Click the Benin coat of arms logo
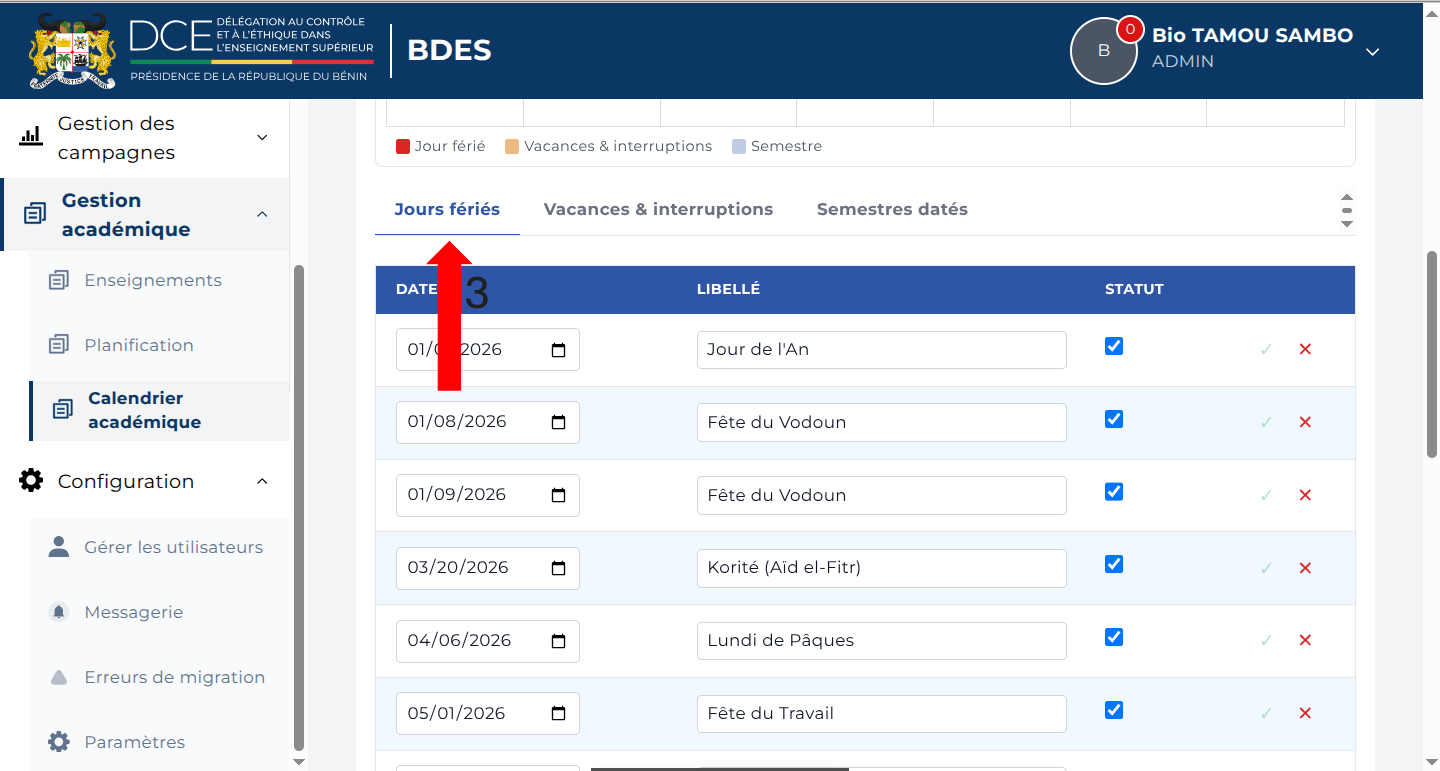 (73, 51)
